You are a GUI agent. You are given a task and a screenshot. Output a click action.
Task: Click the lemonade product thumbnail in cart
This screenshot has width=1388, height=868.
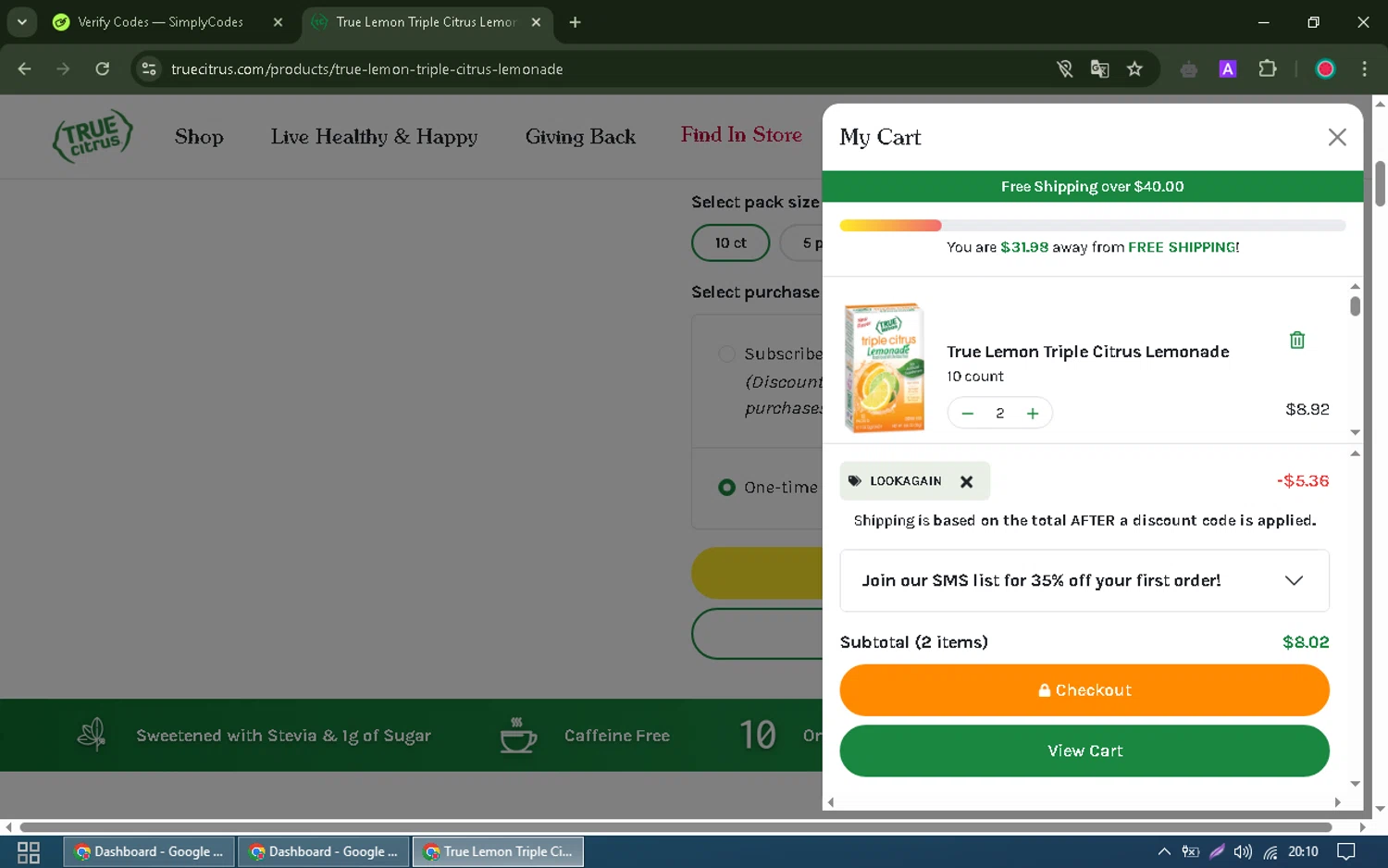(884, 367)
